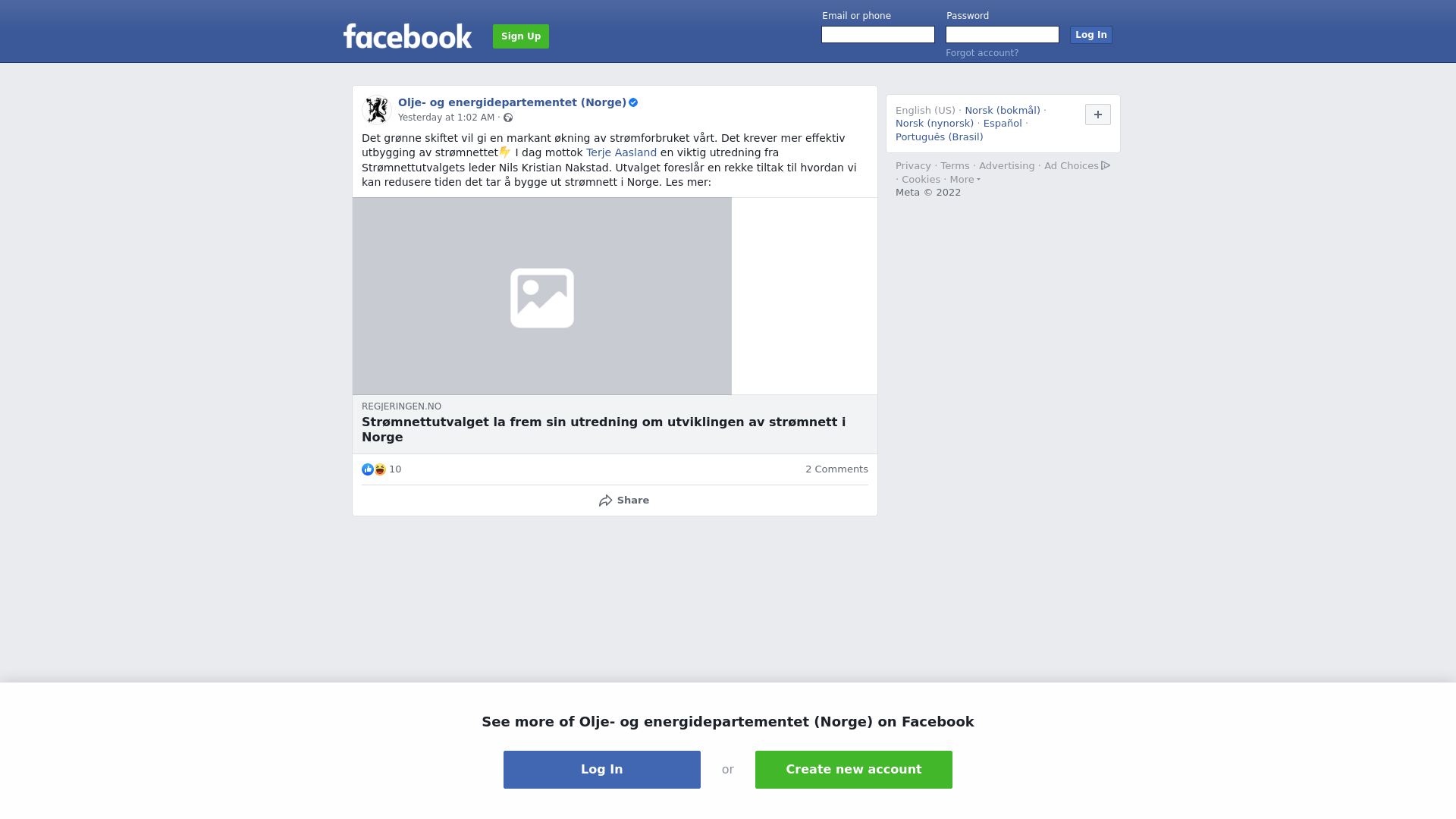Open Terje Aasland's tagged profile link
This screenshot has height=819, width=1456.
click(x=621, y=152)
